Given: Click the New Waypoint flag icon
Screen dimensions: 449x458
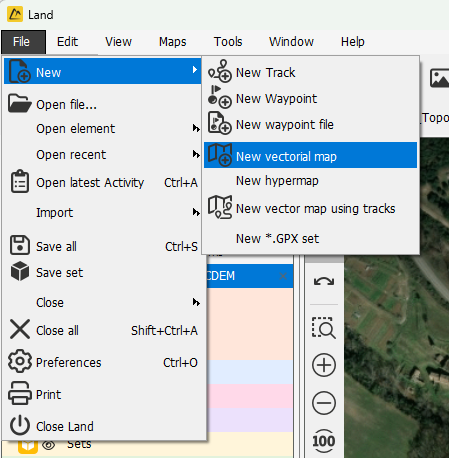Looking at the screenshot, I should [220, 97].
